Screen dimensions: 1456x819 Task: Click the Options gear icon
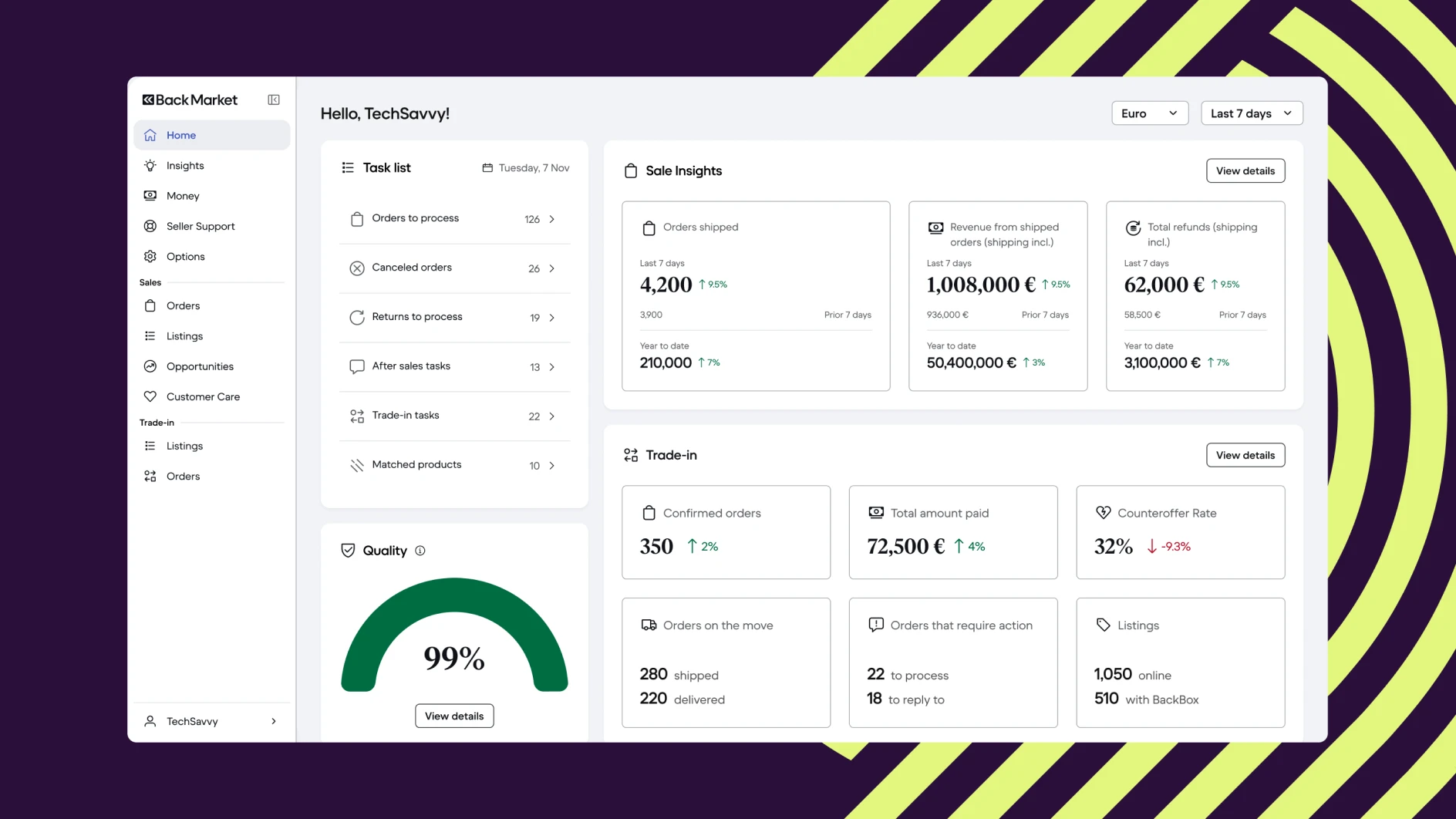[x=150, y=257]
